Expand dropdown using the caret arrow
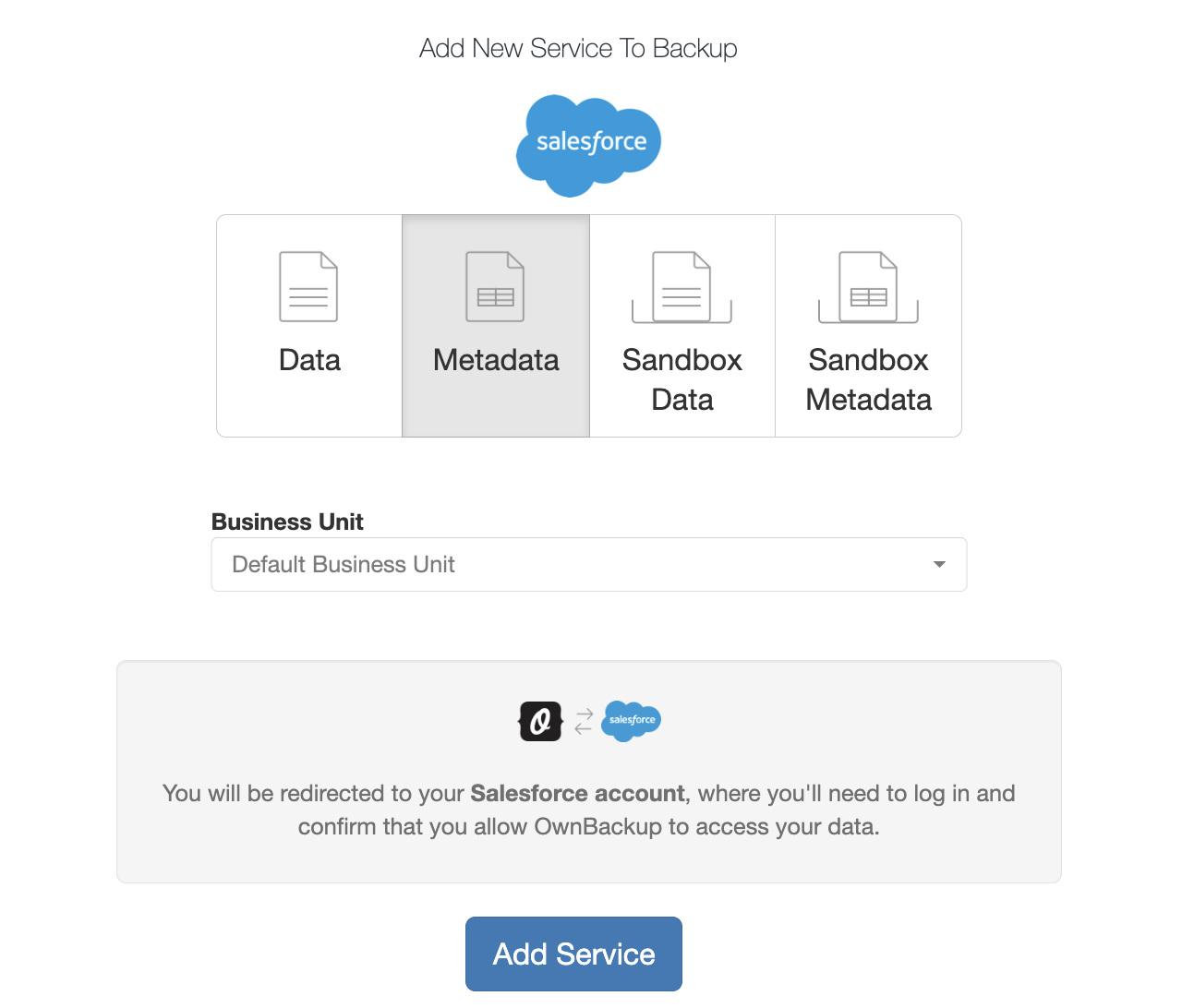Viewport: 1182px width, 1008px height. pos(939,564)
